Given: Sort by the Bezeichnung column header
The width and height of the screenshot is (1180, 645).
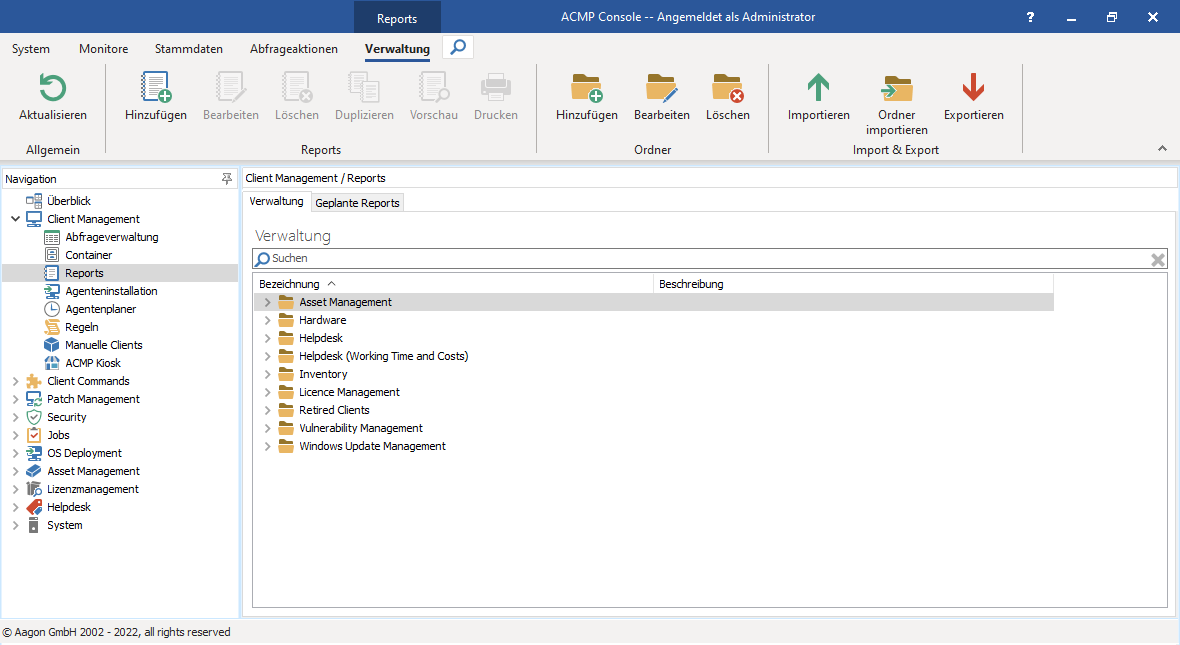Looking at the screenshot, I should pyautogui.click(x=453, y=284).
